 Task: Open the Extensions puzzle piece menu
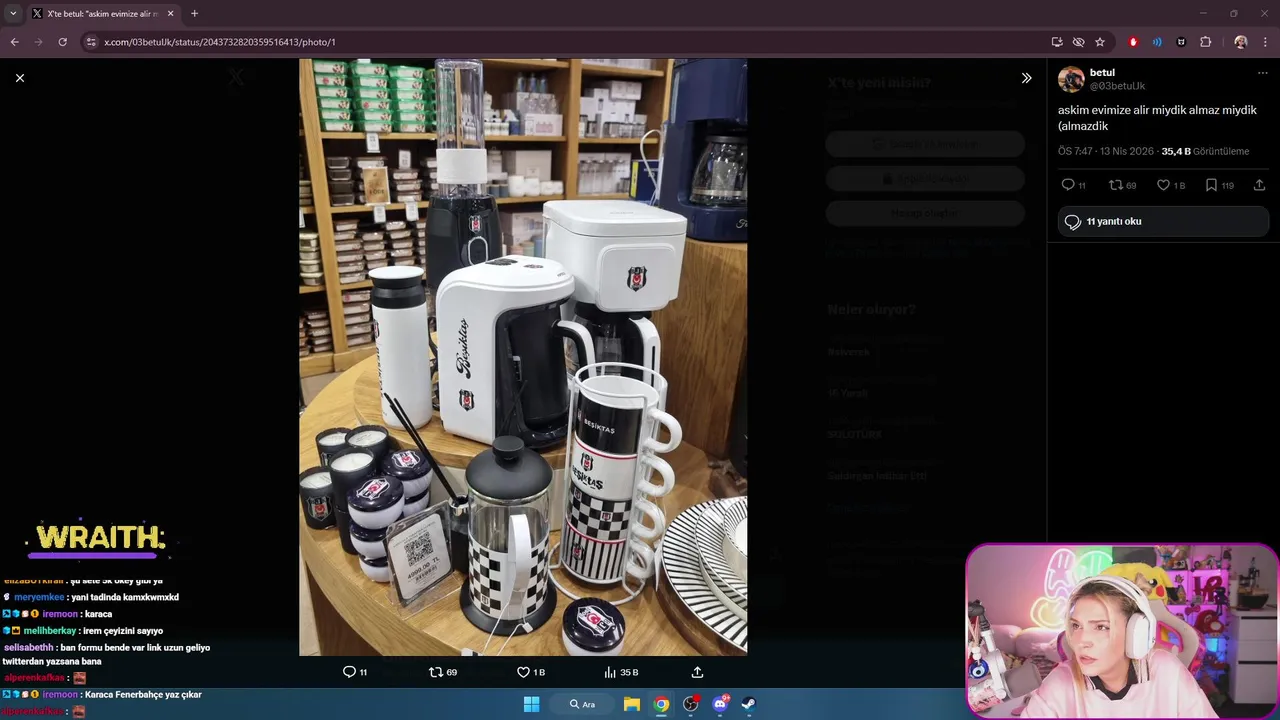[x=1205, y=42]
